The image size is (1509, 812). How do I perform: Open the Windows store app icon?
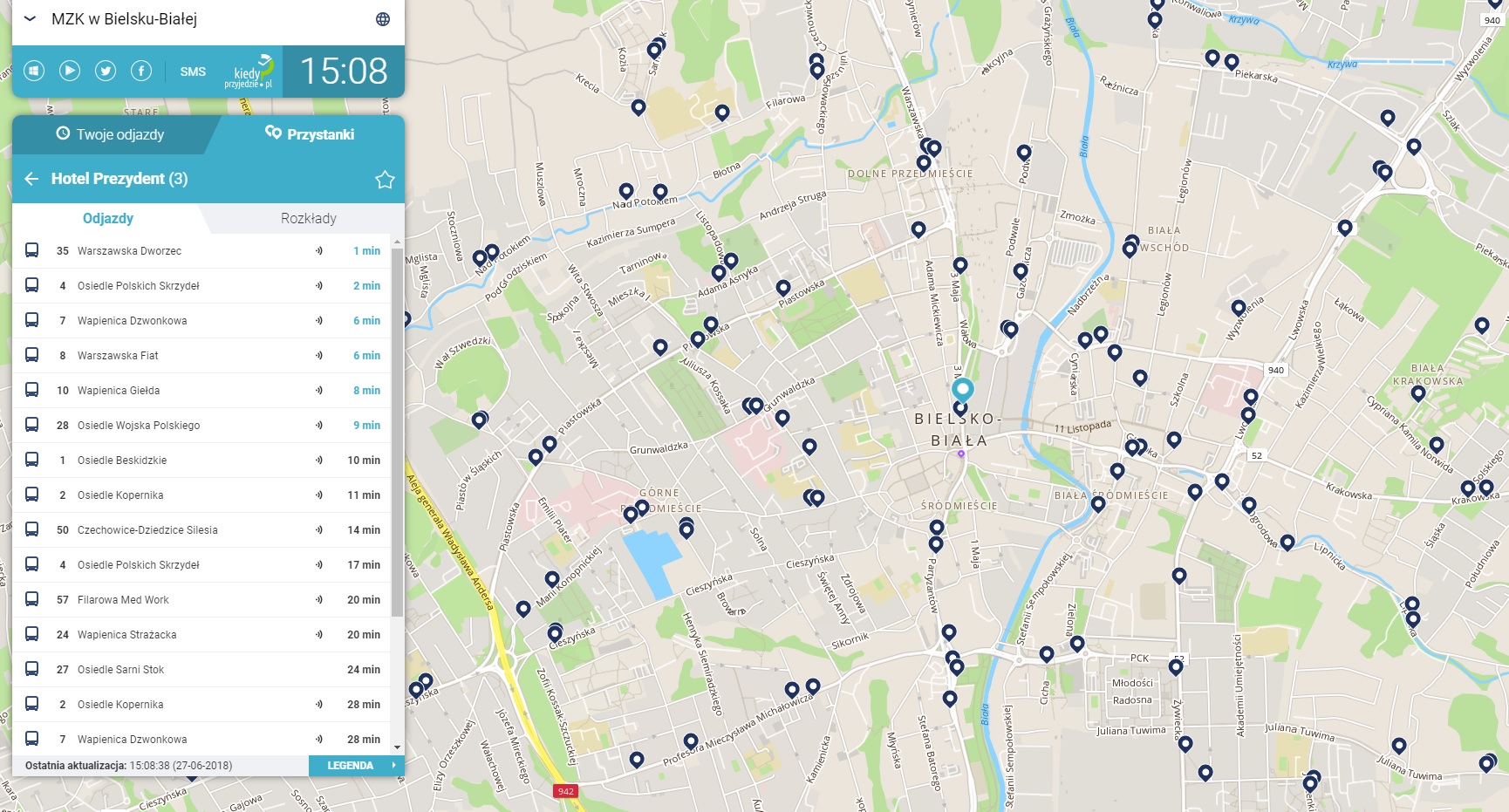coord(34,71)
